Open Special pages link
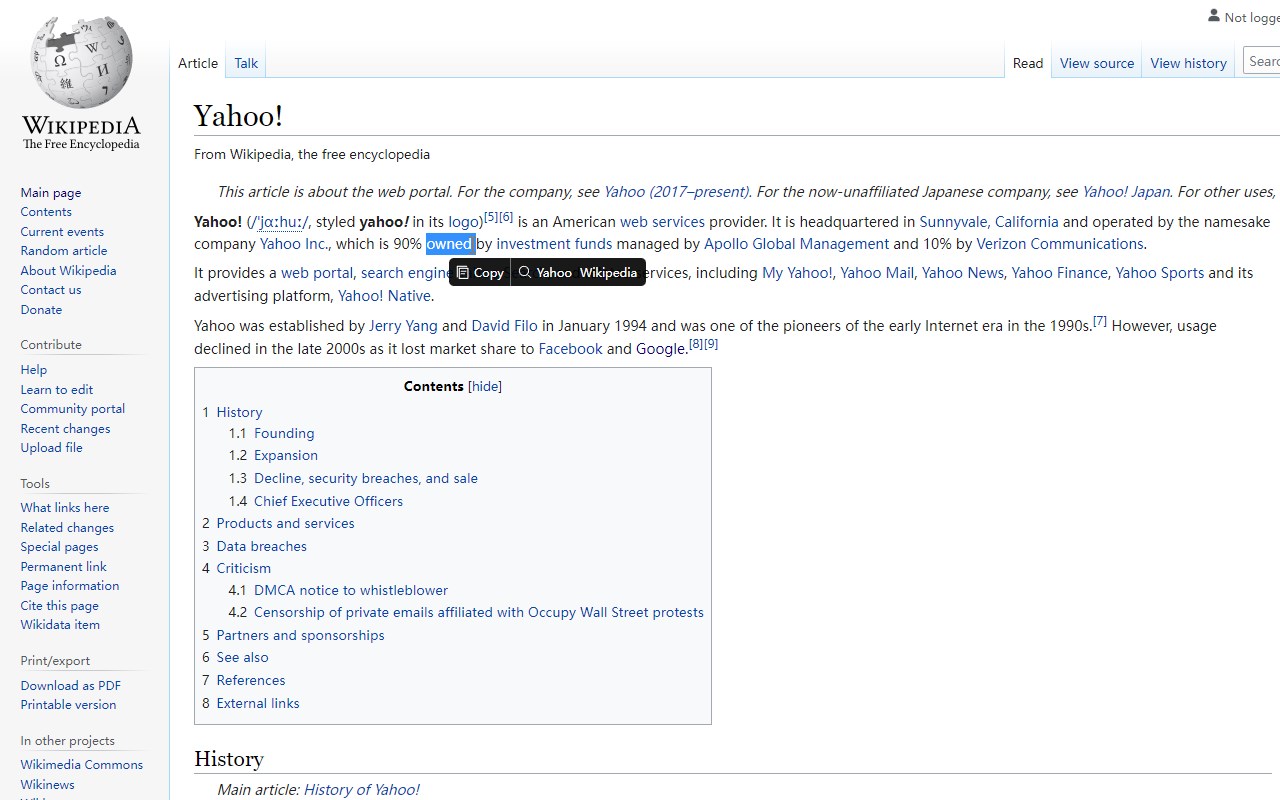Viewport: 1280px width, 800px height. point(59,547)
